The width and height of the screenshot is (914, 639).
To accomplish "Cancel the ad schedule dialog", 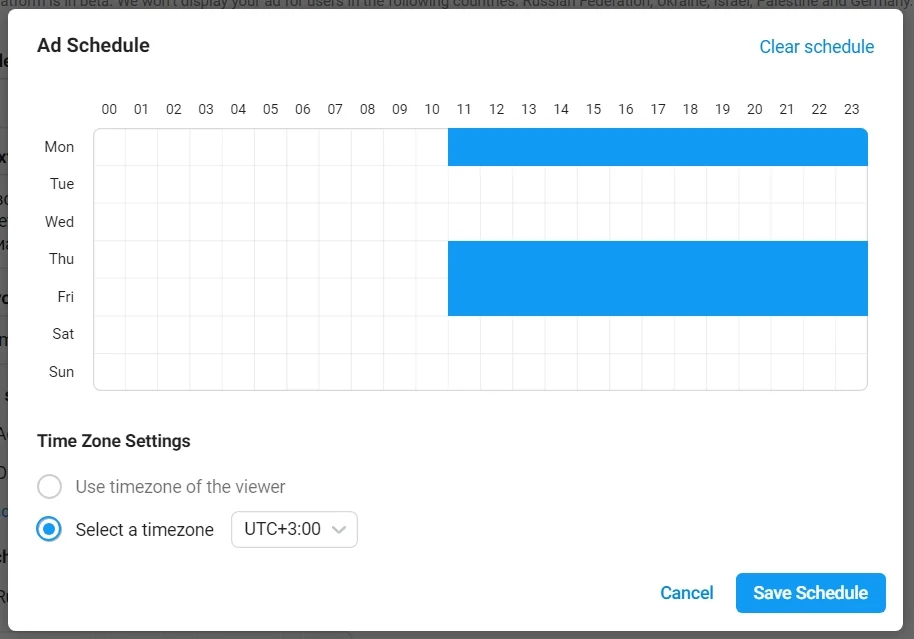I will [687, 593].
